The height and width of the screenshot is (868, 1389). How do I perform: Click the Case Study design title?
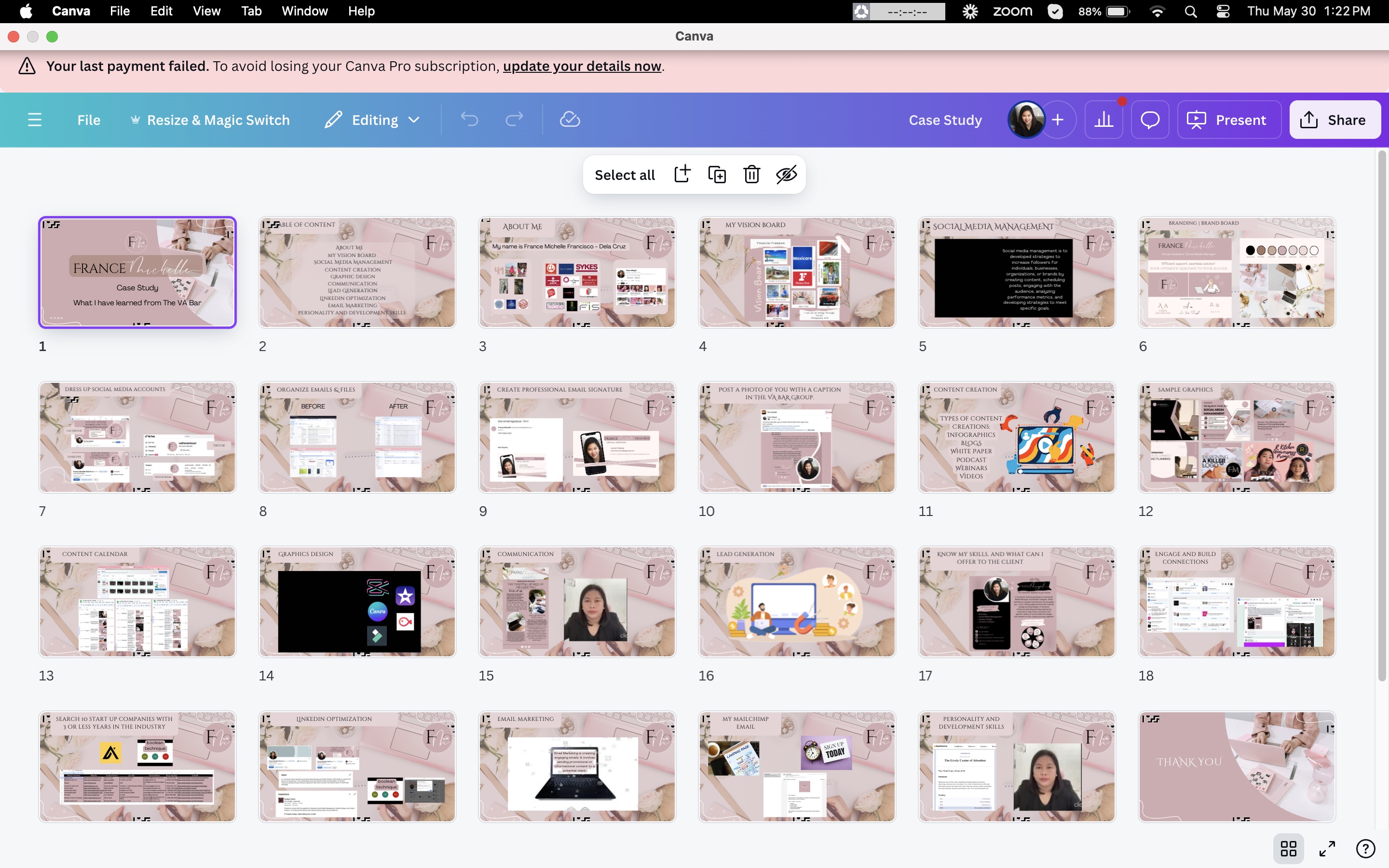[945, 120]
